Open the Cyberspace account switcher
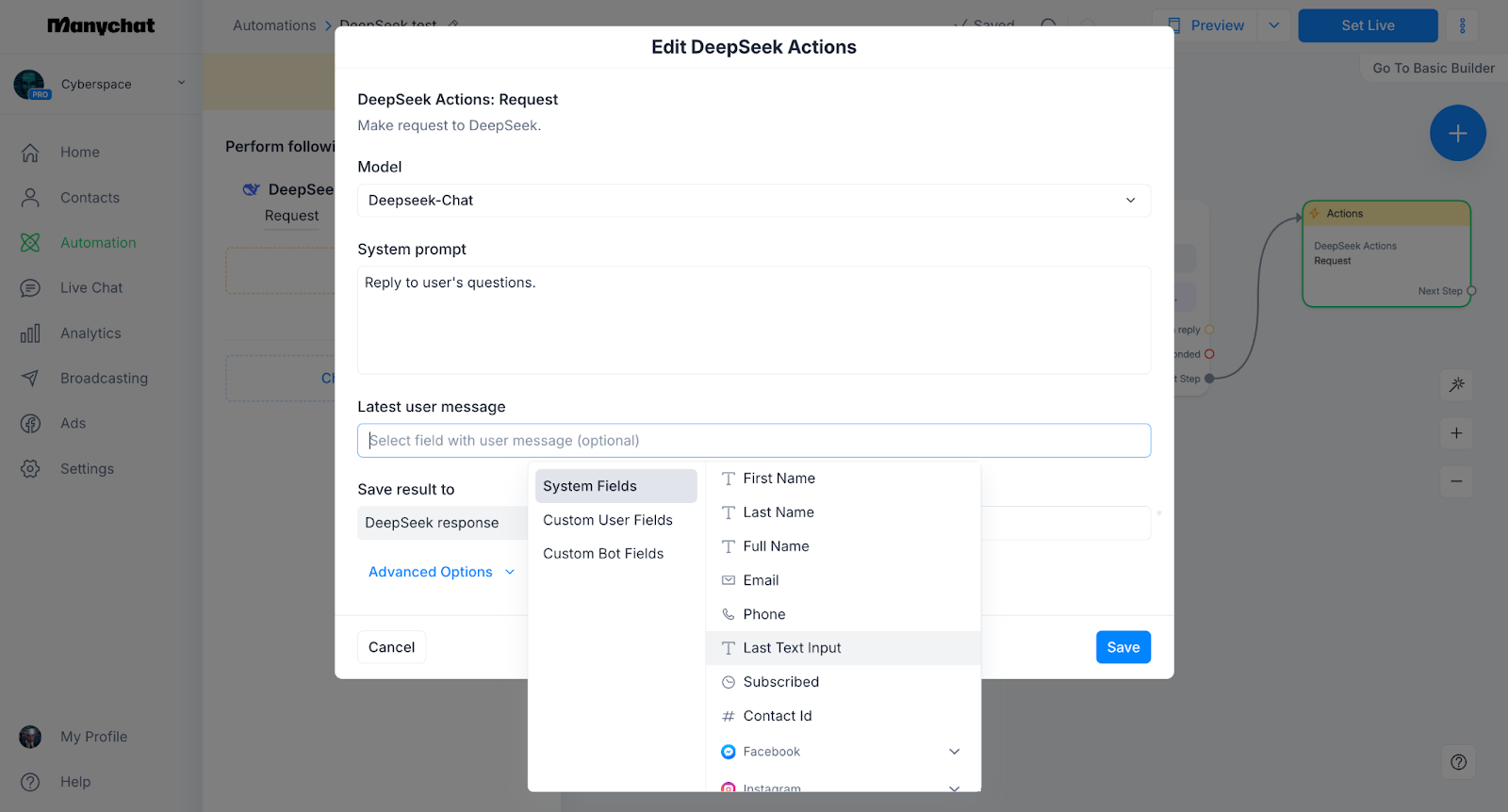 (x=100, y=84)
